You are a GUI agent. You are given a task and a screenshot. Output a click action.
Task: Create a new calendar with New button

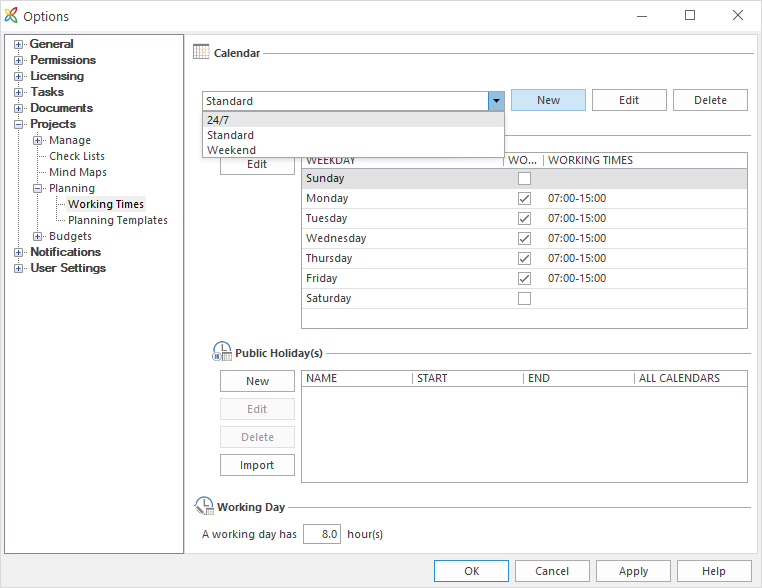pyautogui.click(x=548, y=100)
